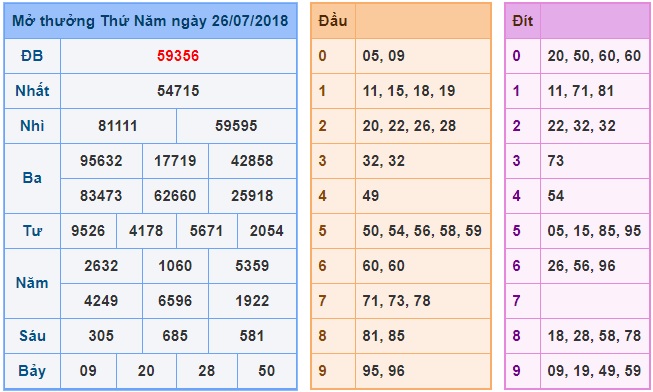Click the Nhì prize number 81111
This screenshot has height=392, width=653.
[117, 126]
